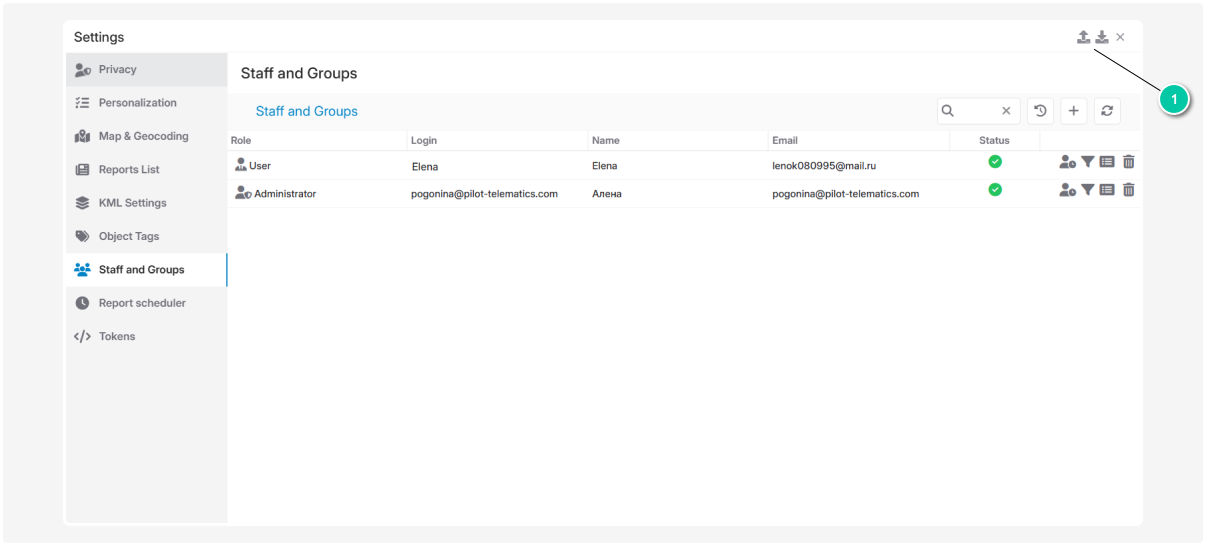Screen dimensions: 1211x546
Task: Open list details icon for Elena's row
Action: tap(1107, 162)
